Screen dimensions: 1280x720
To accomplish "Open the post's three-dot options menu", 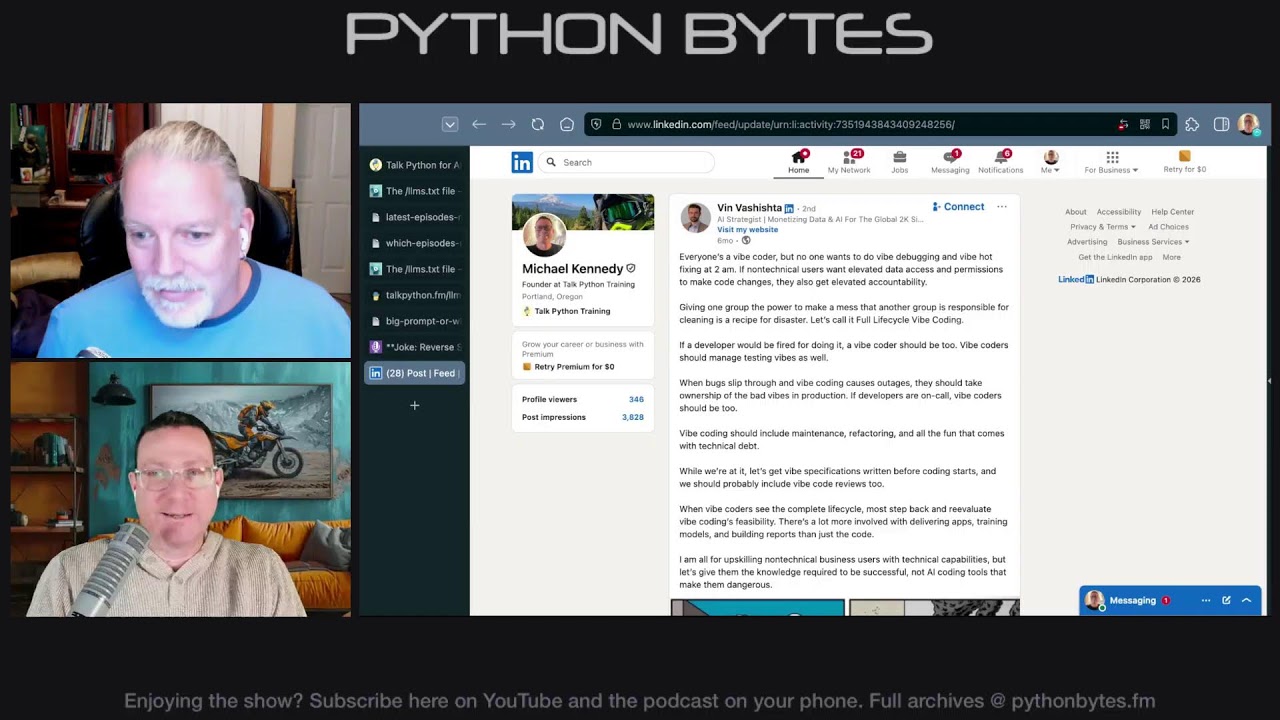I will (1001, 207).
